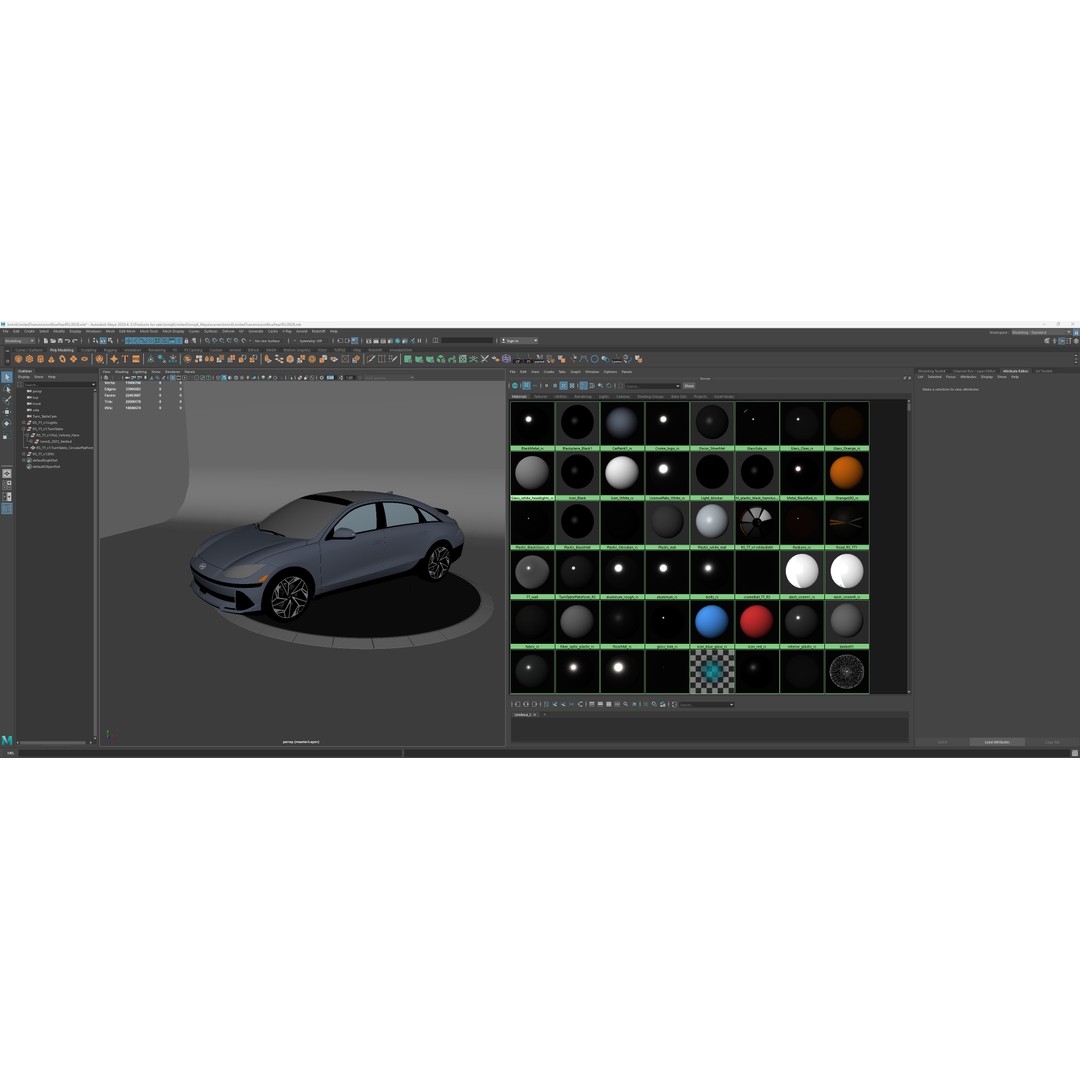
Task: Select the Poly Modeling shelf tab
Action: click(61, 350)
